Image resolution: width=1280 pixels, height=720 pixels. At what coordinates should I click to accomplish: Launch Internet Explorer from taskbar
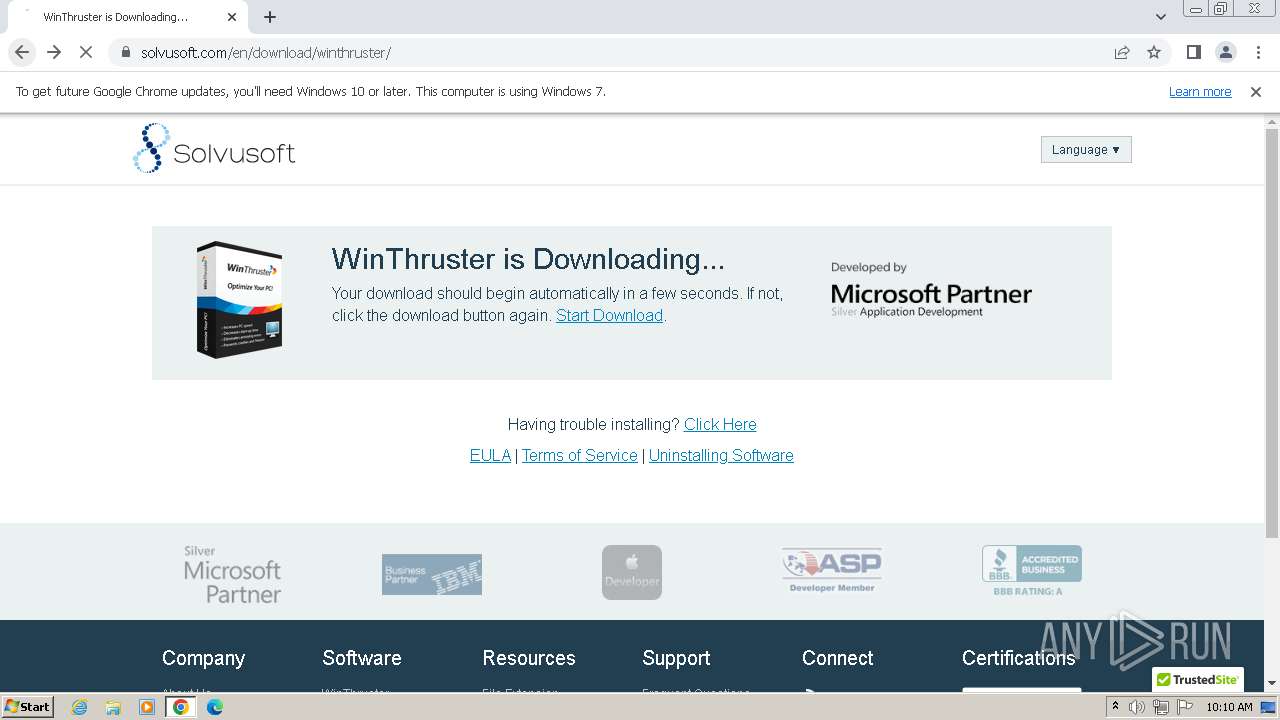(79, 707)
